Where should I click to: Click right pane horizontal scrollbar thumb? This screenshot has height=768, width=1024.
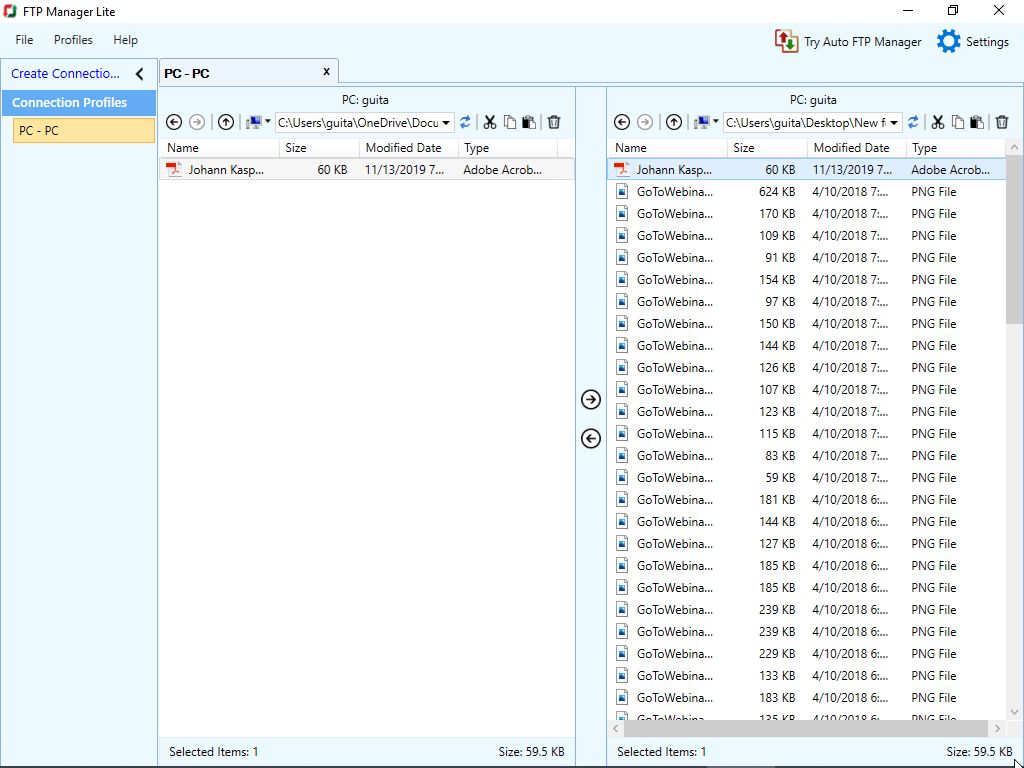click(806, 728)
